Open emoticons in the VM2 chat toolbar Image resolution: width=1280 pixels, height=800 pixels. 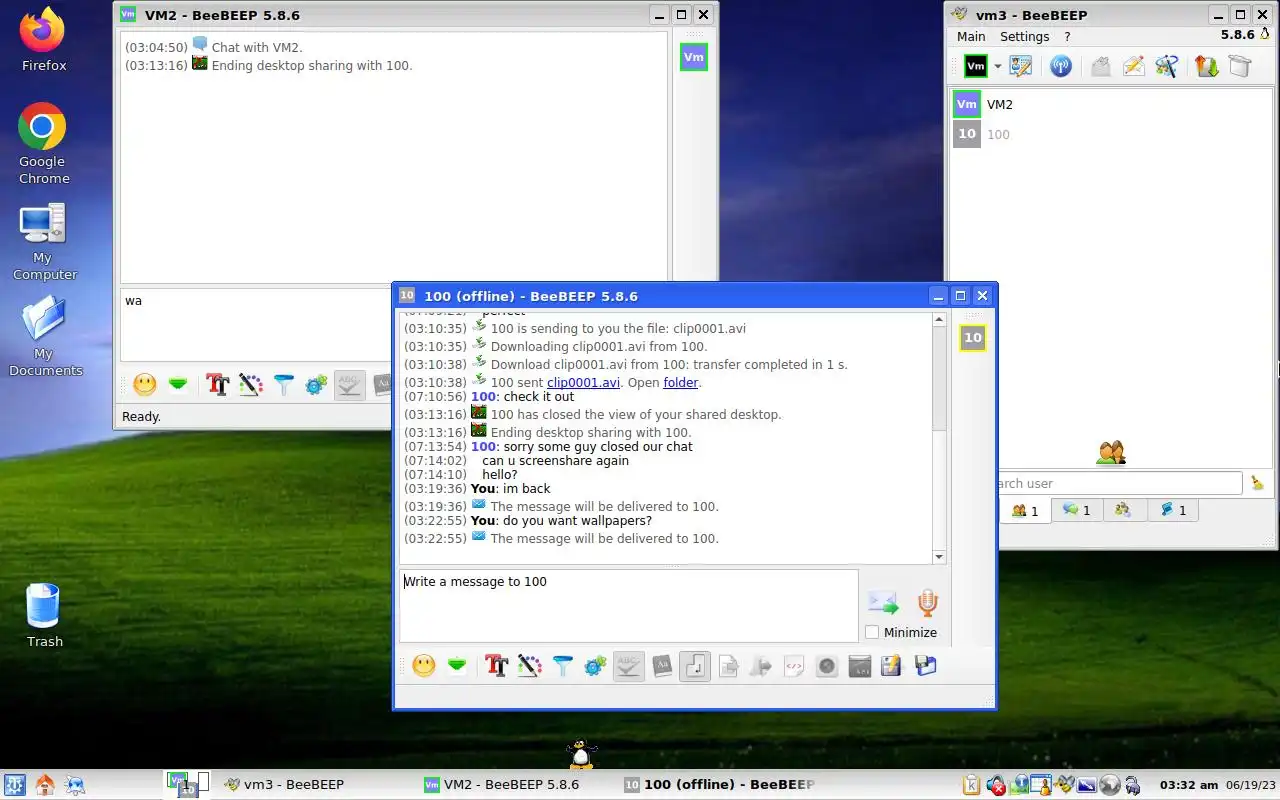(x=145, y=384)
